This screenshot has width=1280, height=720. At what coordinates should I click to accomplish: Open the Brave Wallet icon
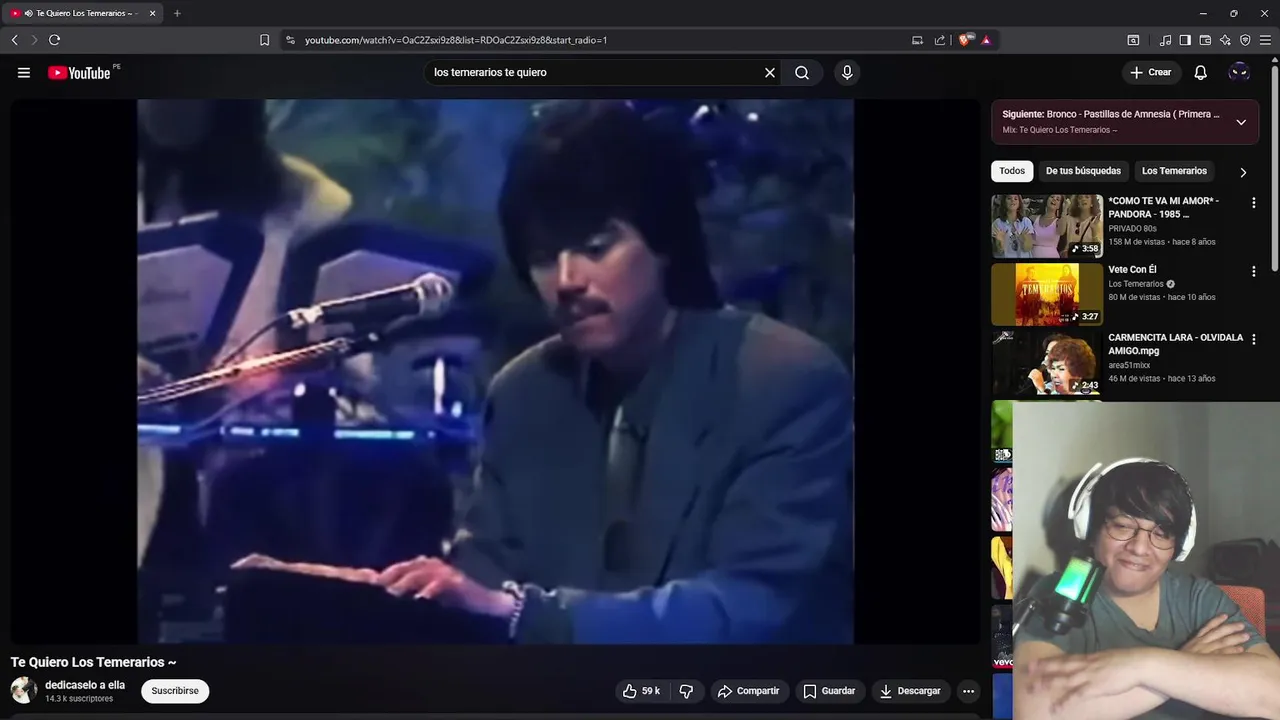(1205, 40)
